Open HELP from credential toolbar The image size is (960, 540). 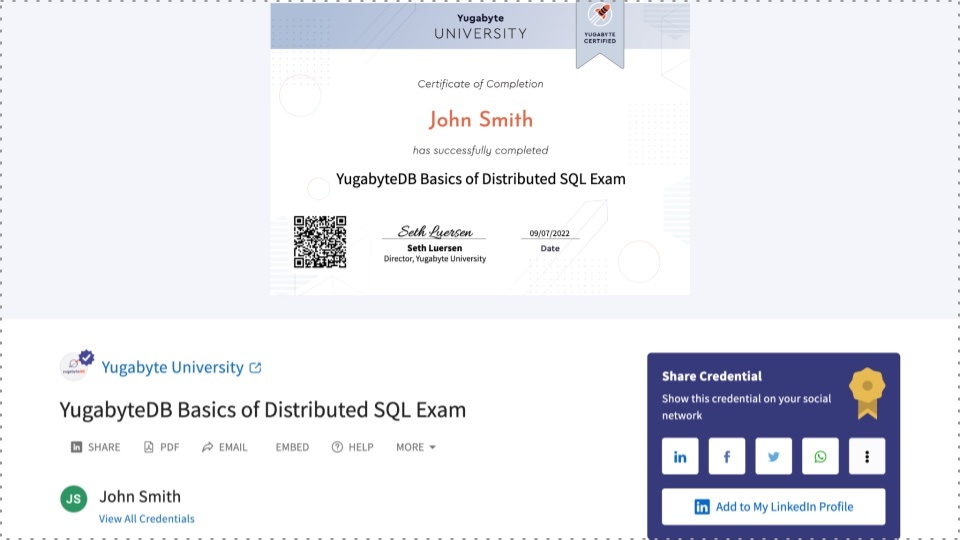(353, 447)
